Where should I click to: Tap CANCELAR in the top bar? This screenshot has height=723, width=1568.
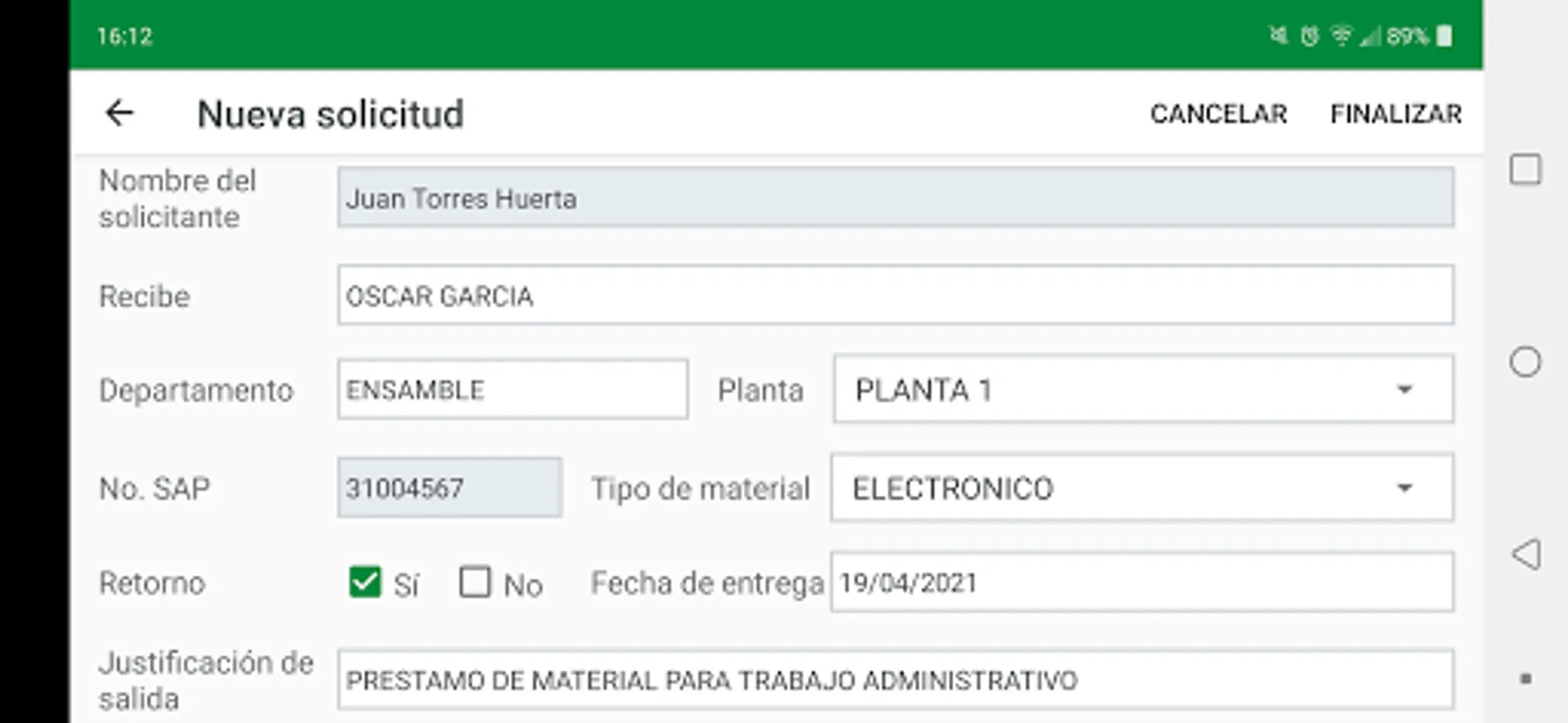(x=1218, y=114)
